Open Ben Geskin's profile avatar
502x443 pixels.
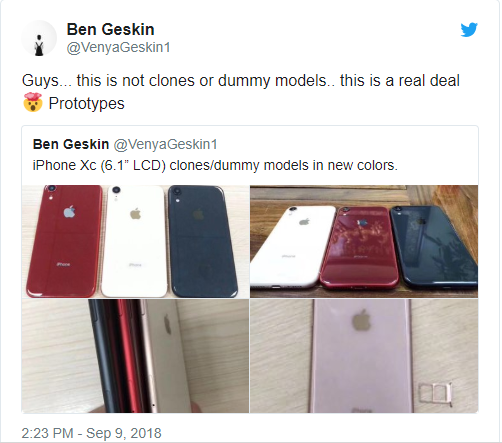[x=39, y=38]
